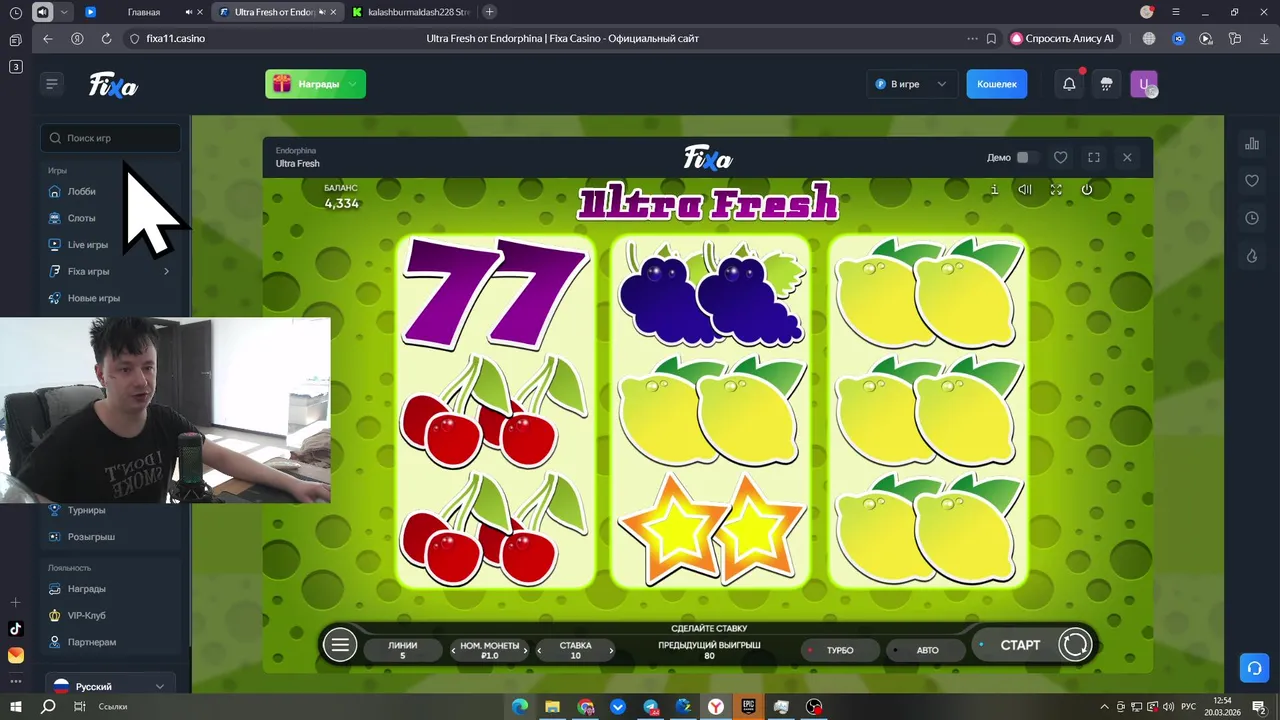Viewport: 1280px width, 720px height.
Task: Select Лобби in sidebar
Action: coord(82,191)
